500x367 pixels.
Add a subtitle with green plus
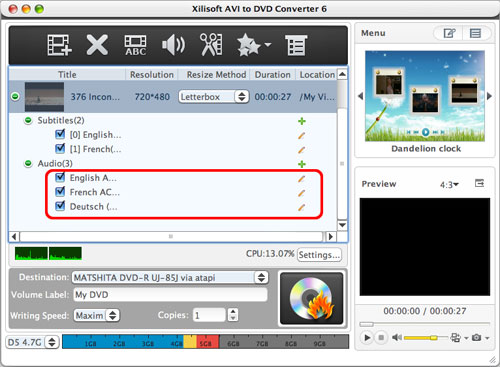click(302, 121)
